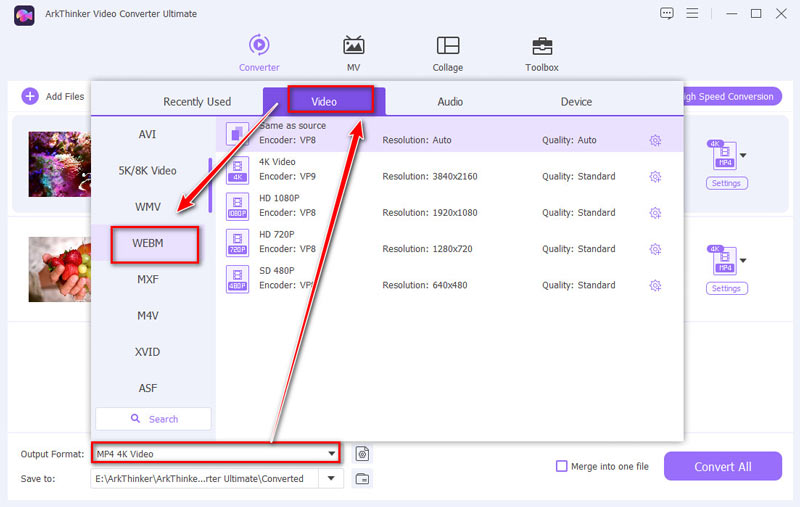Select the 1080P preset icon
800x507 pixels.
(237, 206)
